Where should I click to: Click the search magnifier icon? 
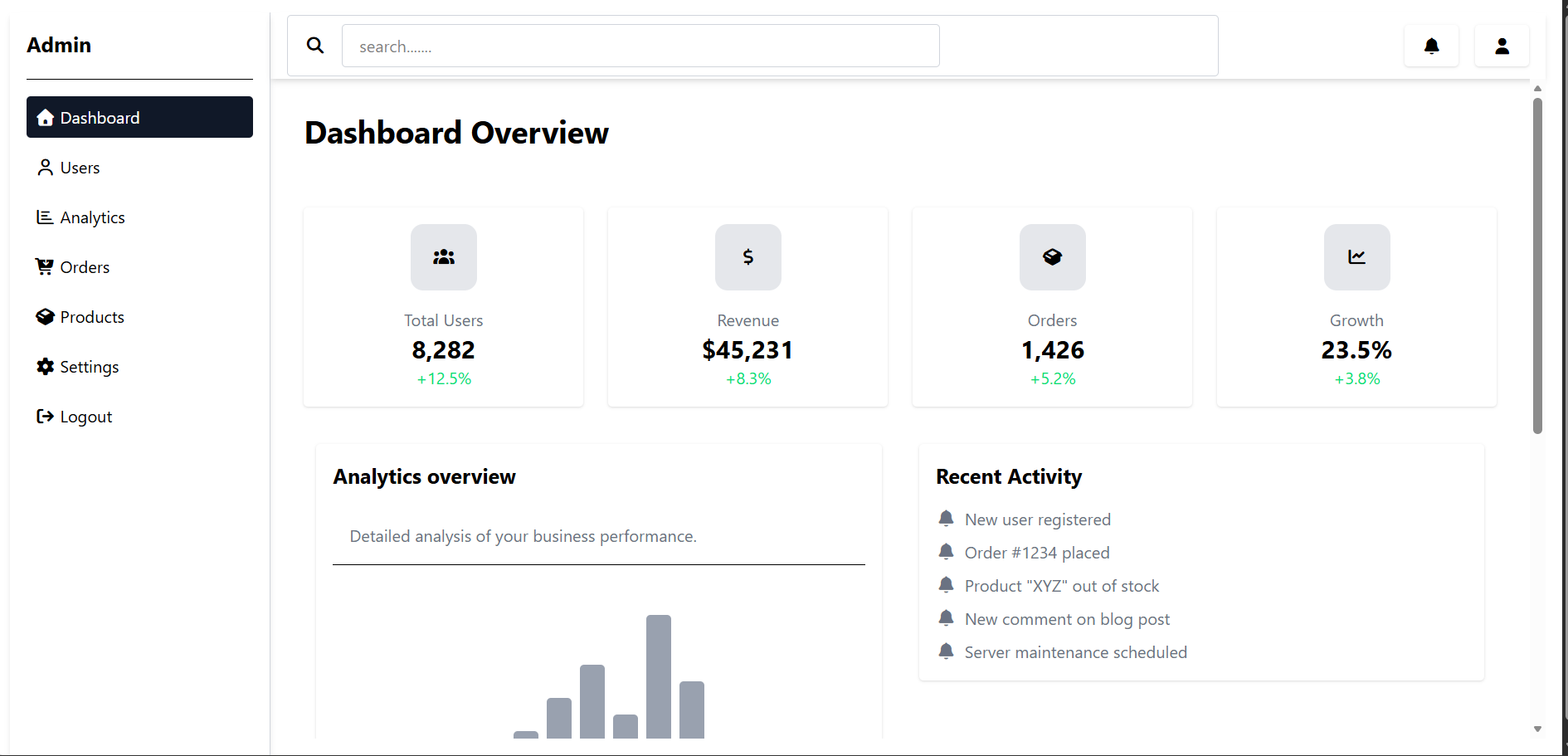pos(315,46)
